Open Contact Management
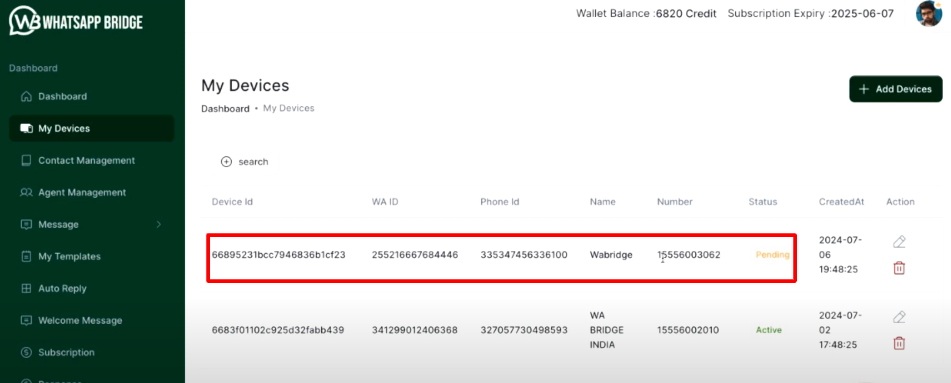Screen dimensions: 951x383 tap(92, 161)
